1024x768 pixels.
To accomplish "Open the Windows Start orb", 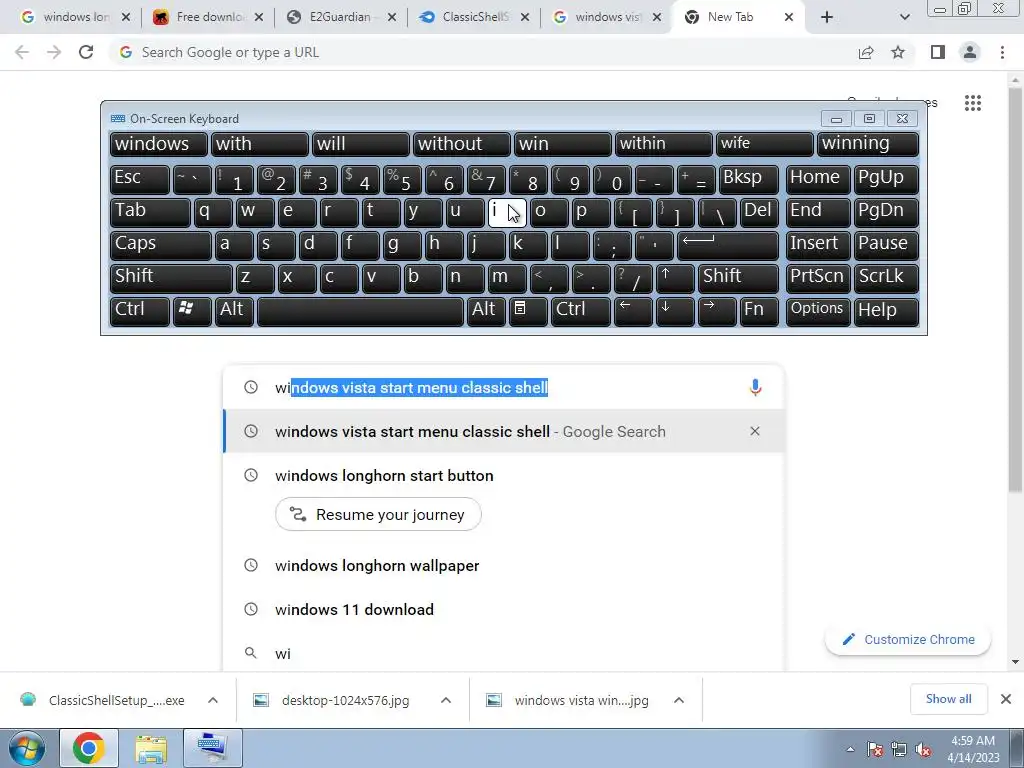I will pyautogui.click(x=27, y=748).
